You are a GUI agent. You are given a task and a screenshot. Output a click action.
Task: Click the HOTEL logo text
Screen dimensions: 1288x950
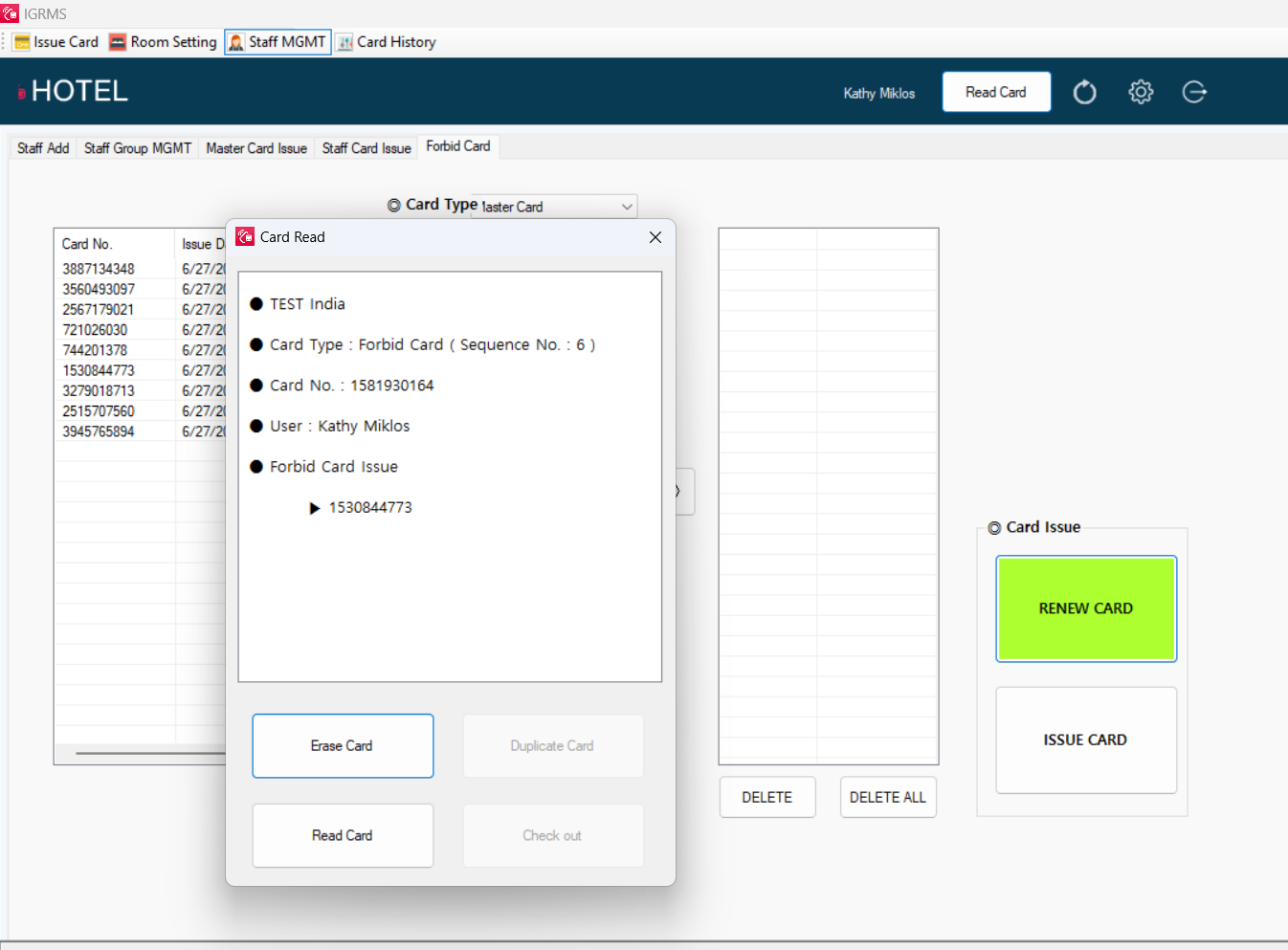pos(79,91)
